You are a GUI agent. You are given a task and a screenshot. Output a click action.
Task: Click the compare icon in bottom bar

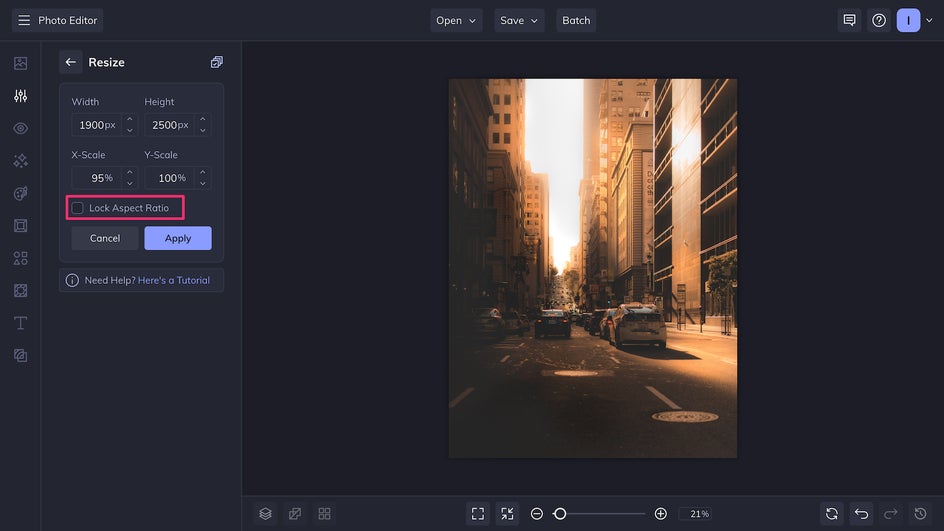295,514
